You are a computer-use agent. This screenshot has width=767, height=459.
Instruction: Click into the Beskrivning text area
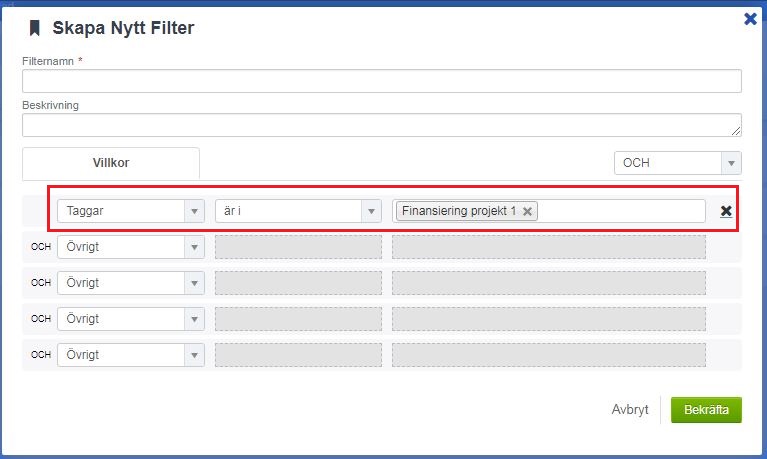click(x=381, y=125)
